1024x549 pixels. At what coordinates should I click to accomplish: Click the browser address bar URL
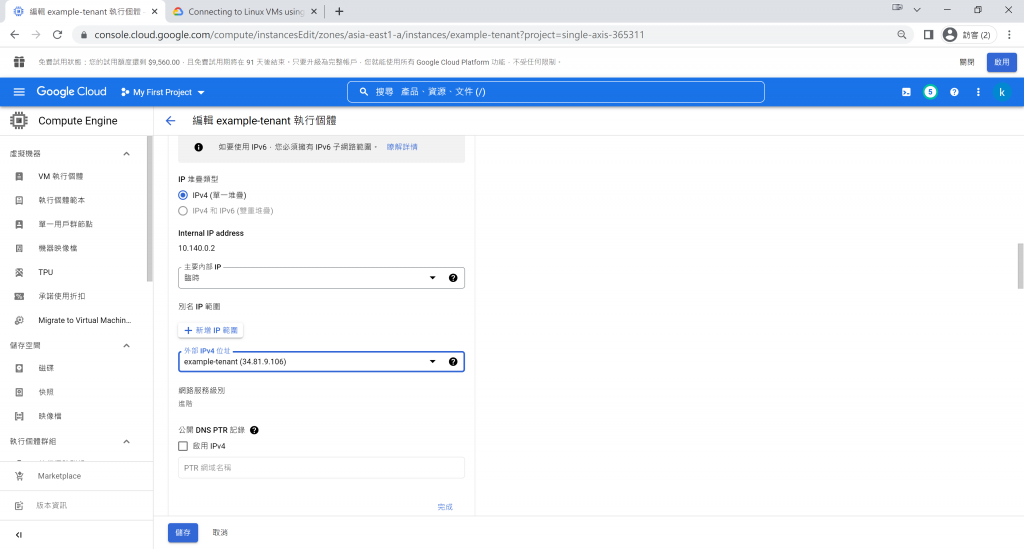pos(369,35)
